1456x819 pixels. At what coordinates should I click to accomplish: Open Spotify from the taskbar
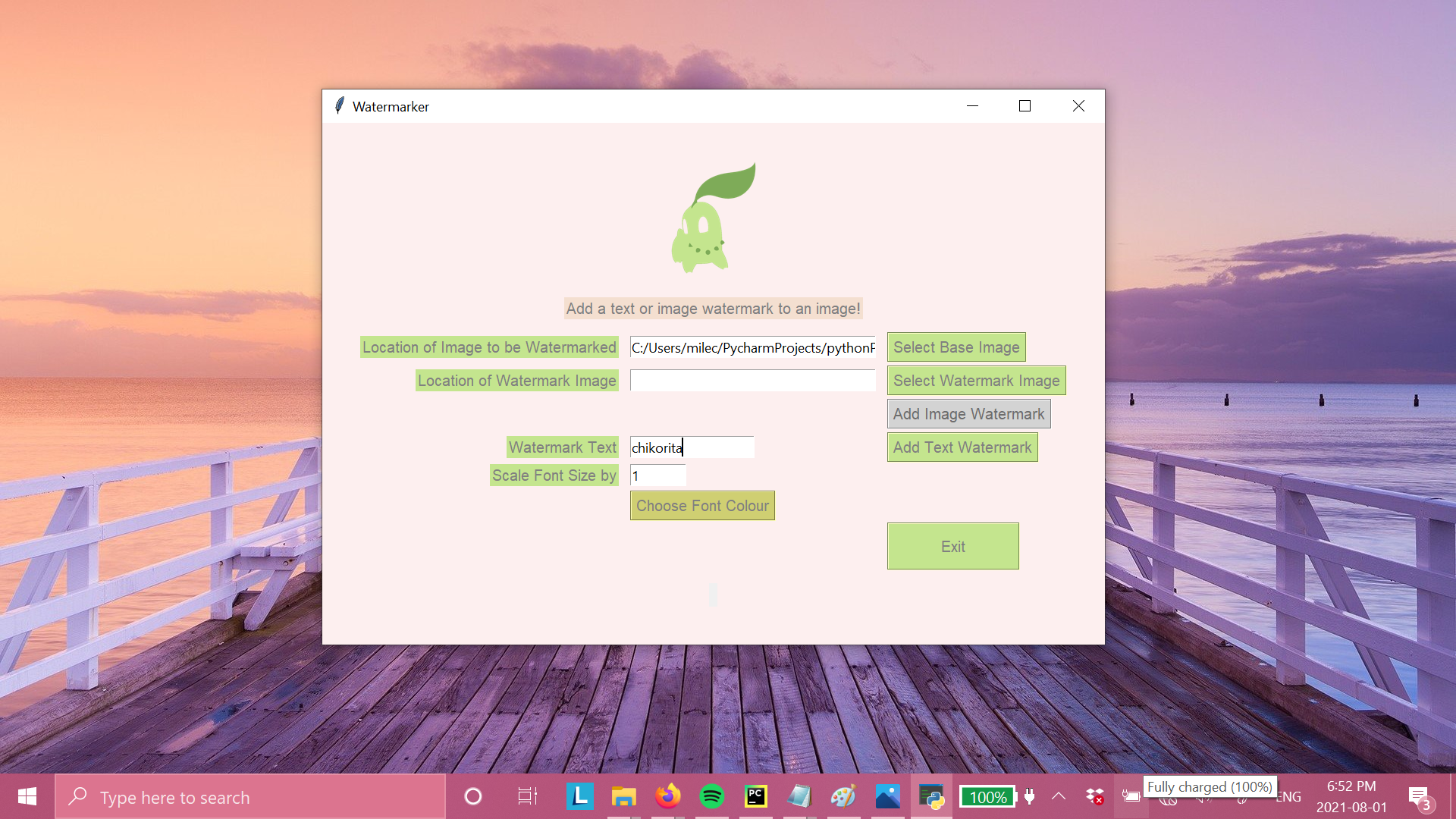[712, 797]
